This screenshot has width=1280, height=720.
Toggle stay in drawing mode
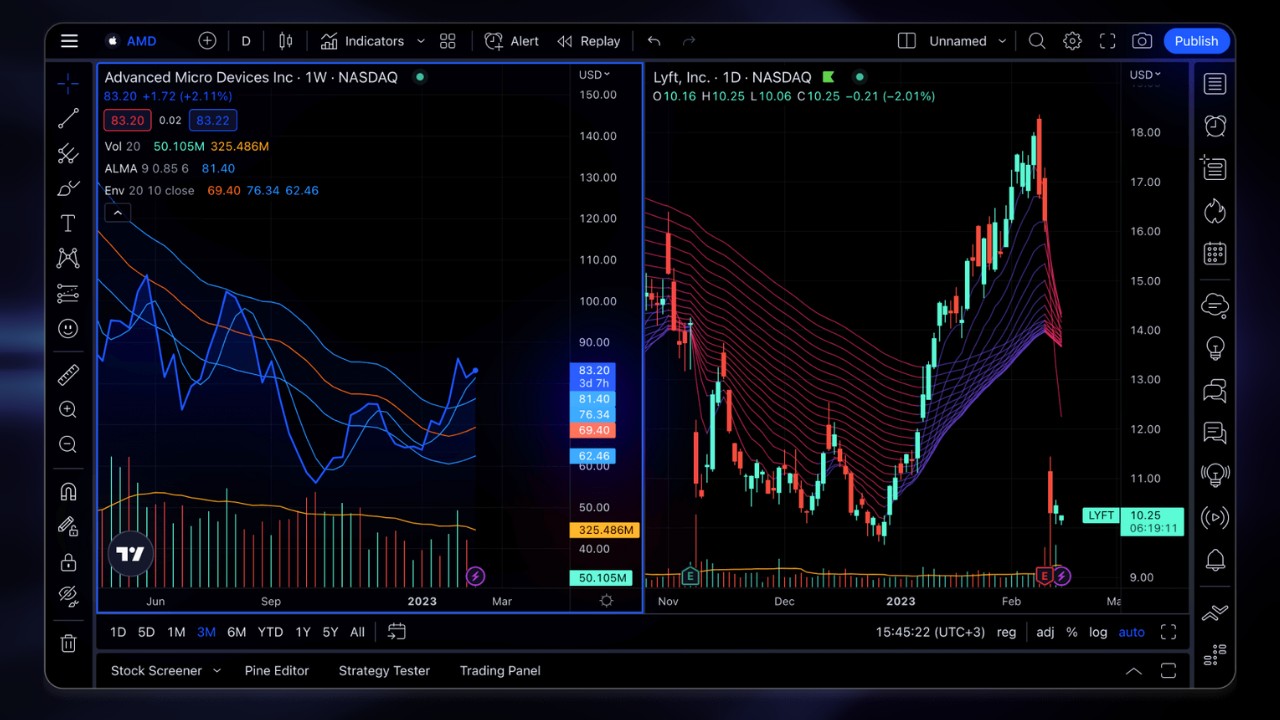pos(68,526)
